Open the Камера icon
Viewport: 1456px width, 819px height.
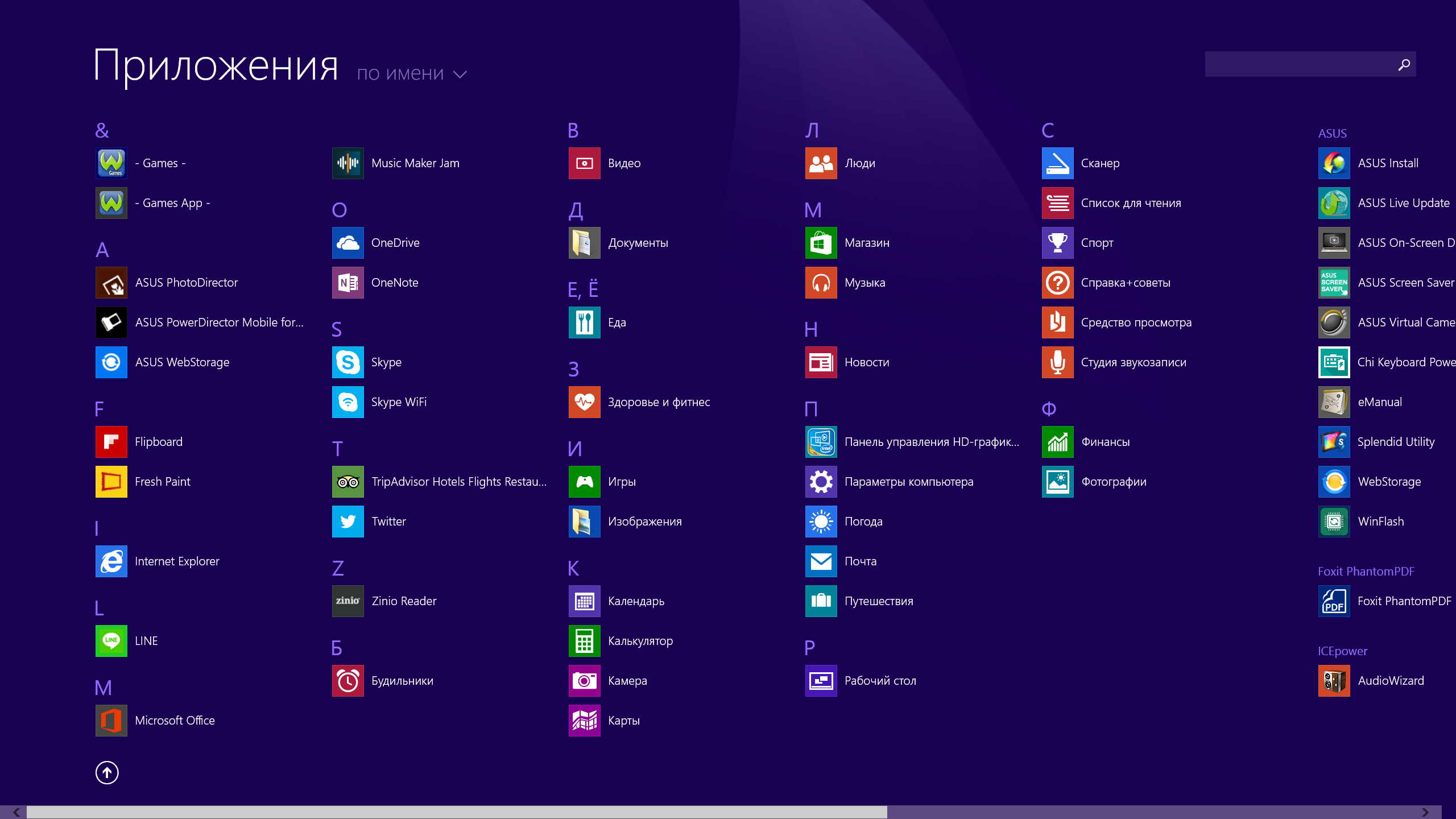pos(584,681)
